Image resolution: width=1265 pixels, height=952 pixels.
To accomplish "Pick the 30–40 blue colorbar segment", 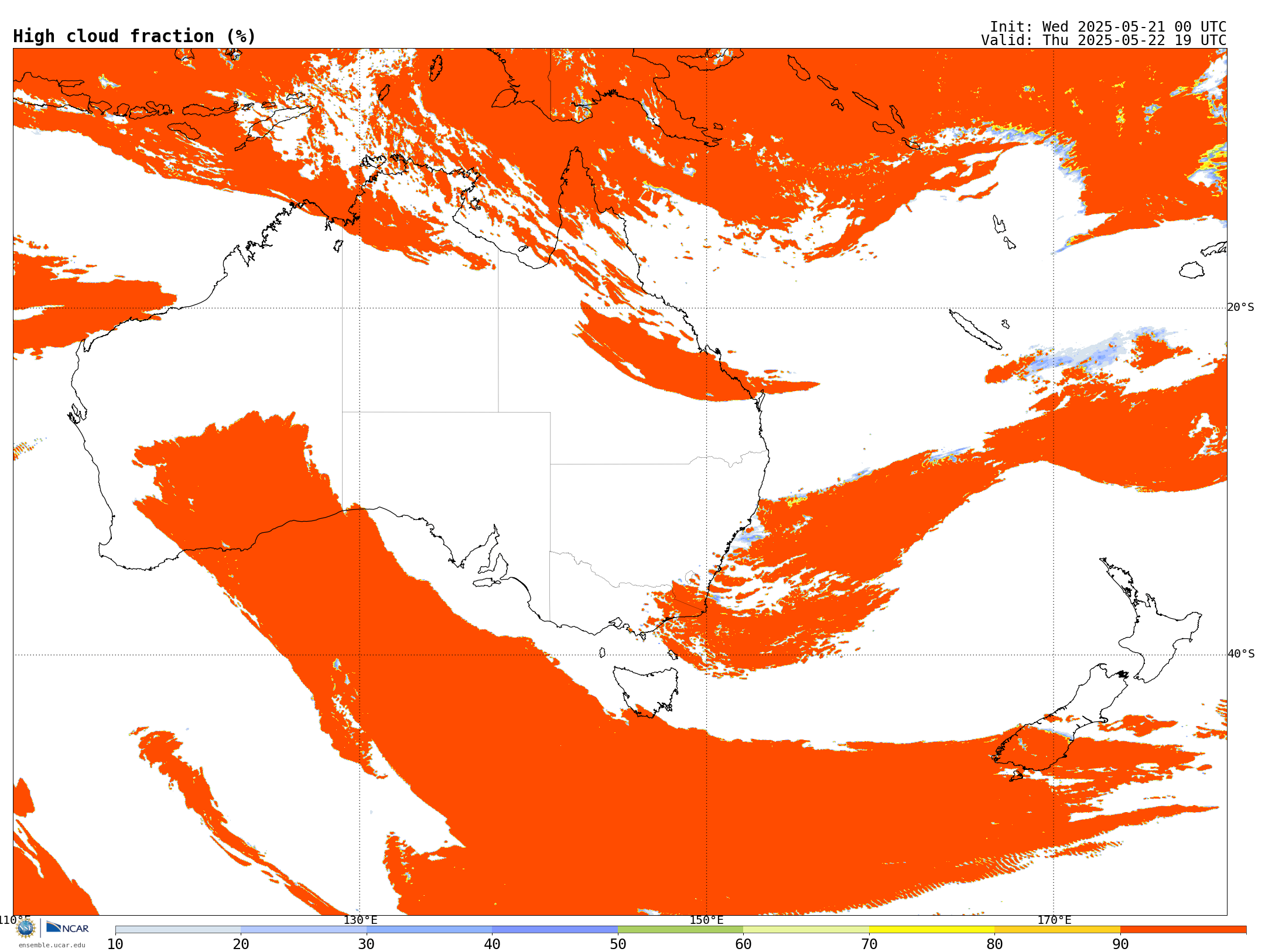I will point(429,930).
